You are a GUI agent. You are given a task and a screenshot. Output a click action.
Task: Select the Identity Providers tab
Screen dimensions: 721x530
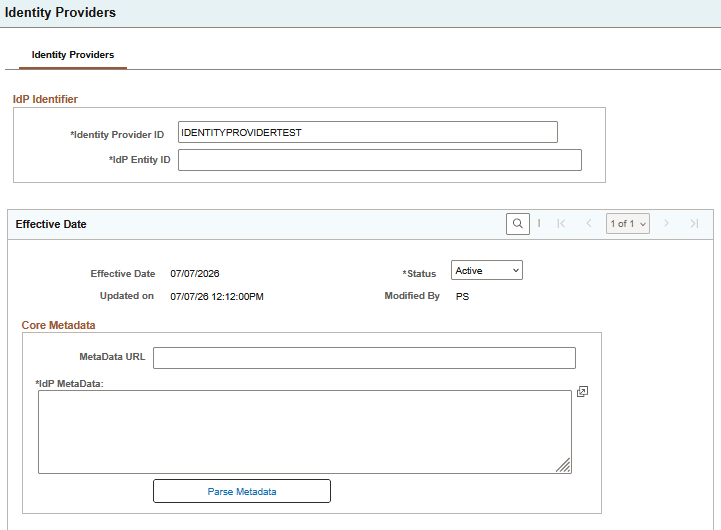point(73,55)
